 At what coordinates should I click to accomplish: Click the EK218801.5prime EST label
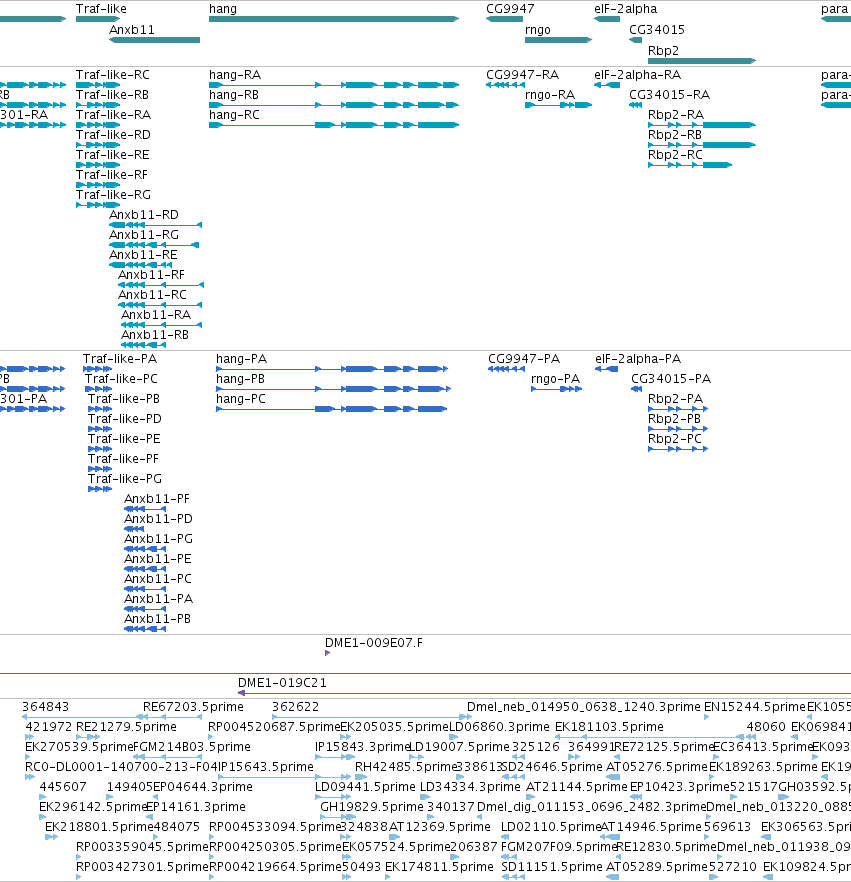click(x=99, y=827)
